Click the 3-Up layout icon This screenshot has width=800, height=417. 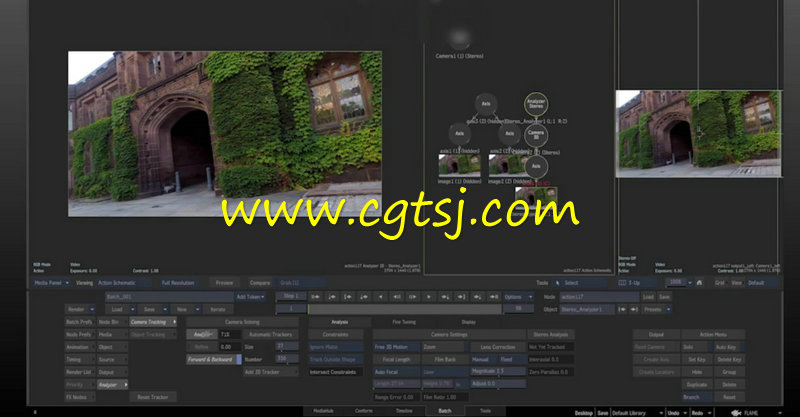click(x=622, y=283)
